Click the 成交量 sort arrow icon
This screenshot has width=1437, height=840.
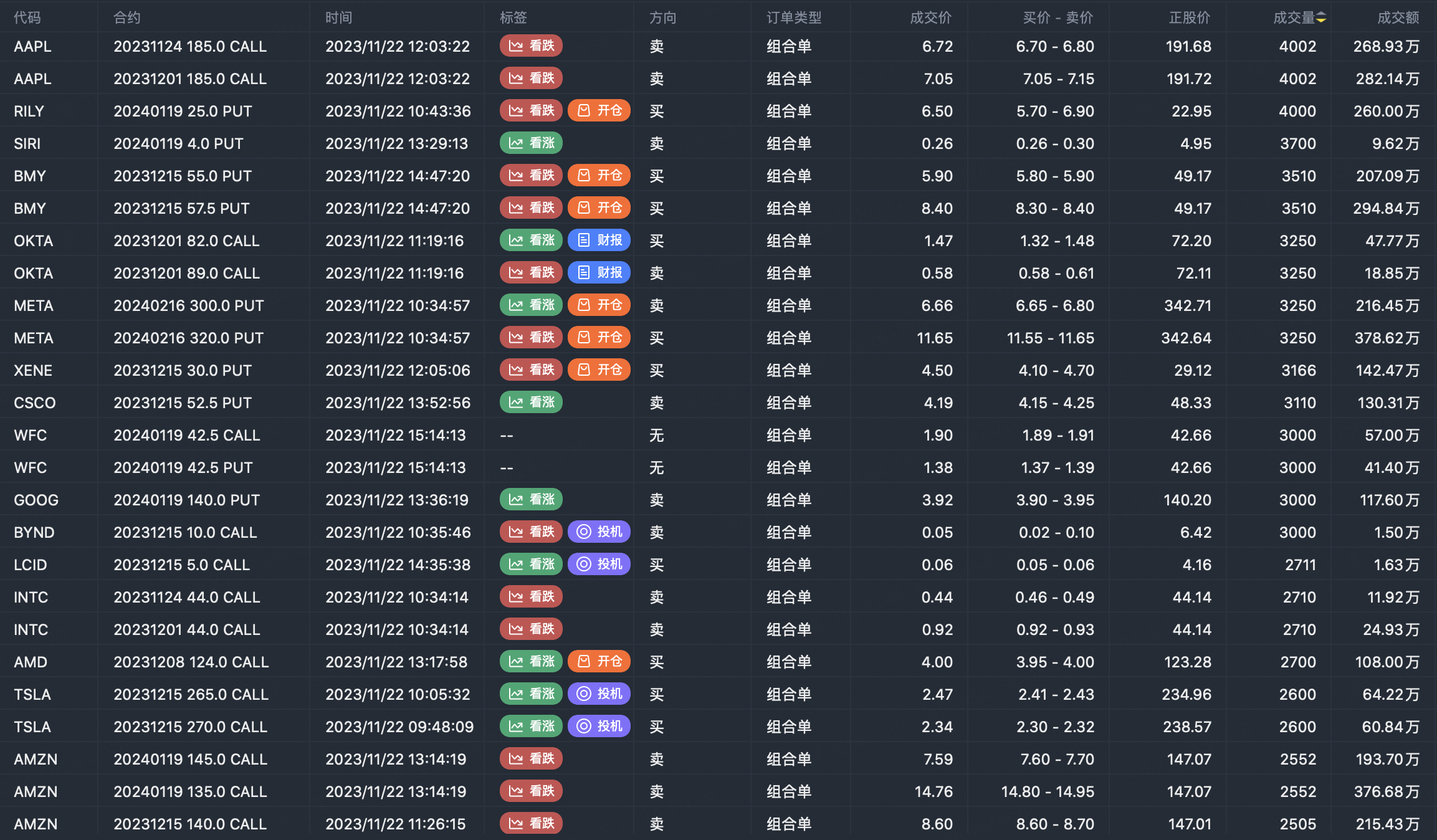click(x=1321, y=18)
